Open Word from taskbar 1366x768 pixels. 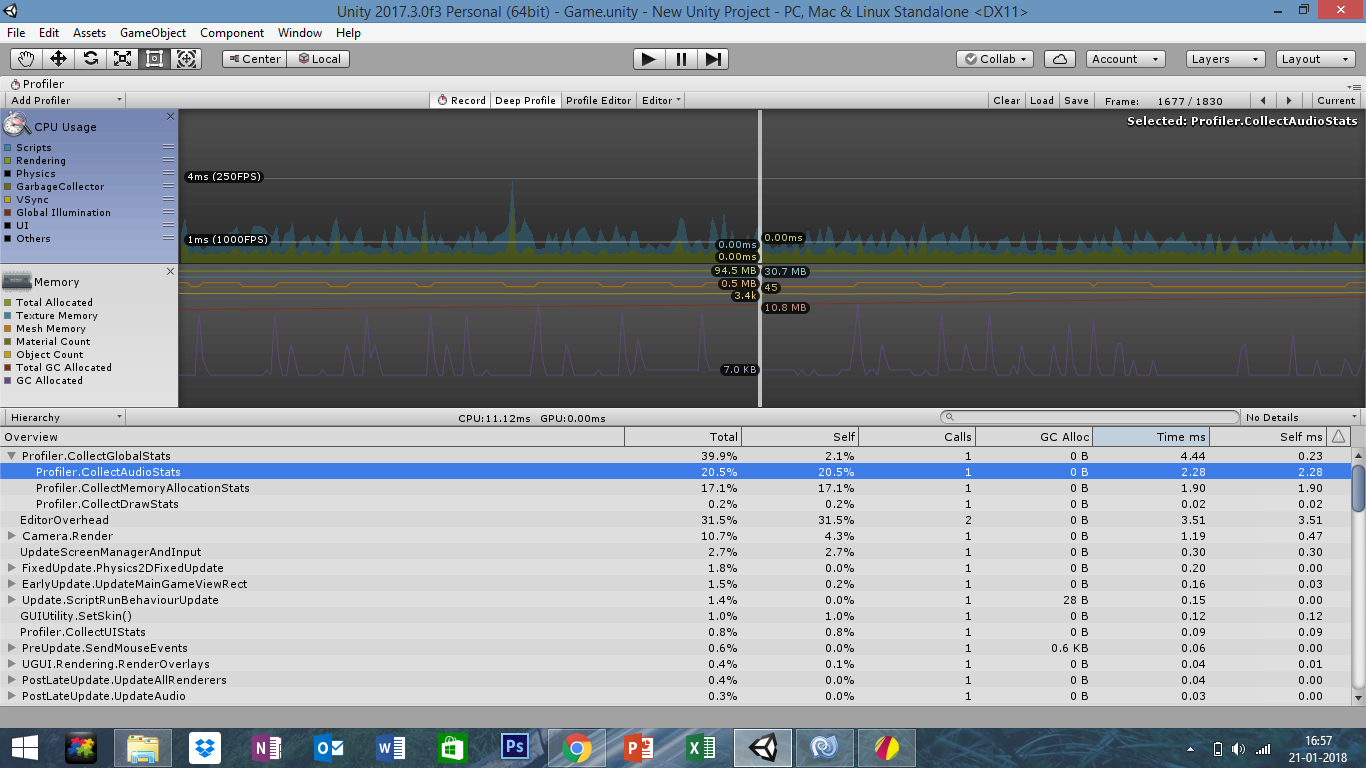pyautogui.click(x=391, y=747)
